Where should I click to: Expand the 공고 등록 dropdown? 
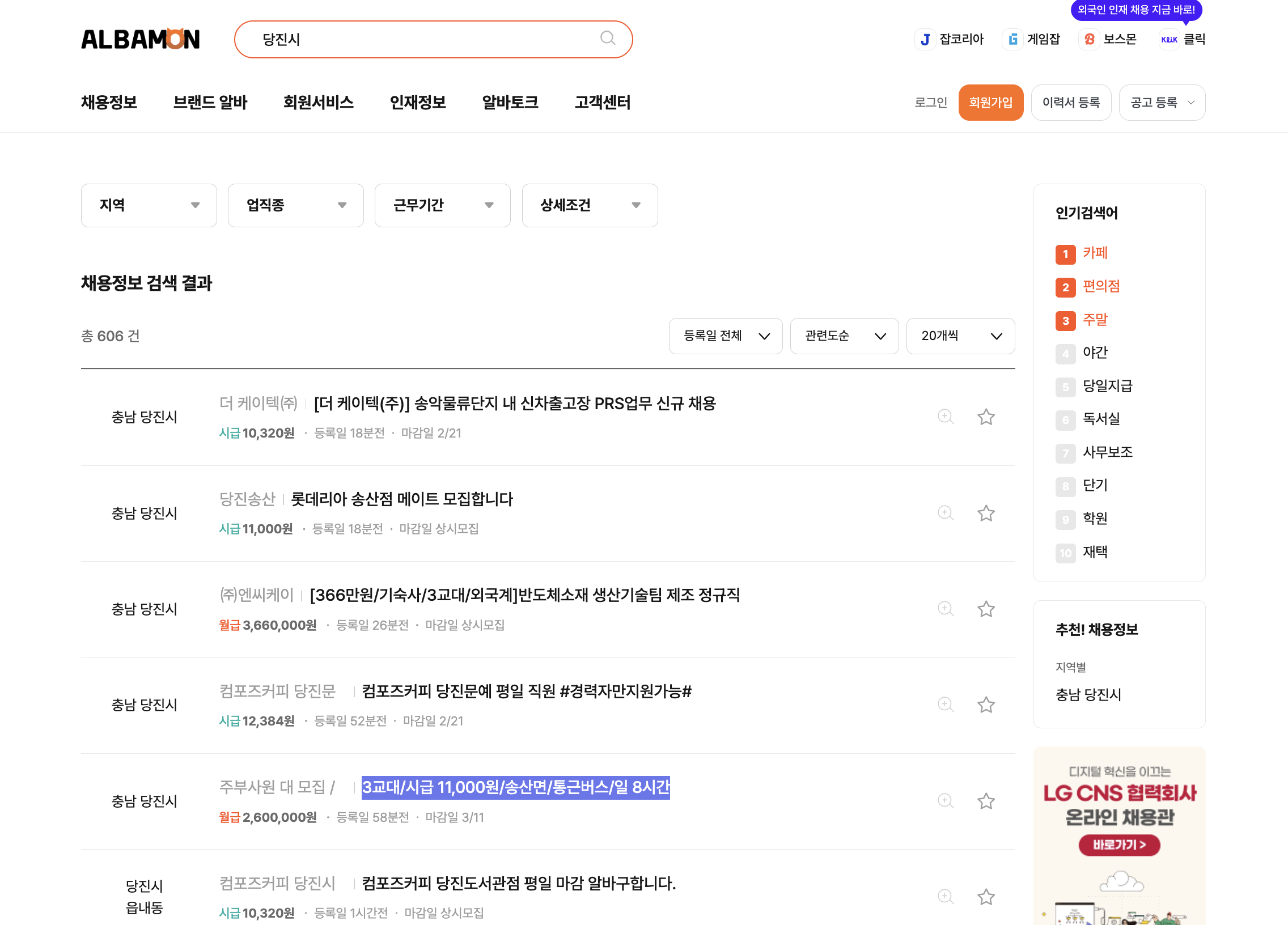tap(1161, 102)
